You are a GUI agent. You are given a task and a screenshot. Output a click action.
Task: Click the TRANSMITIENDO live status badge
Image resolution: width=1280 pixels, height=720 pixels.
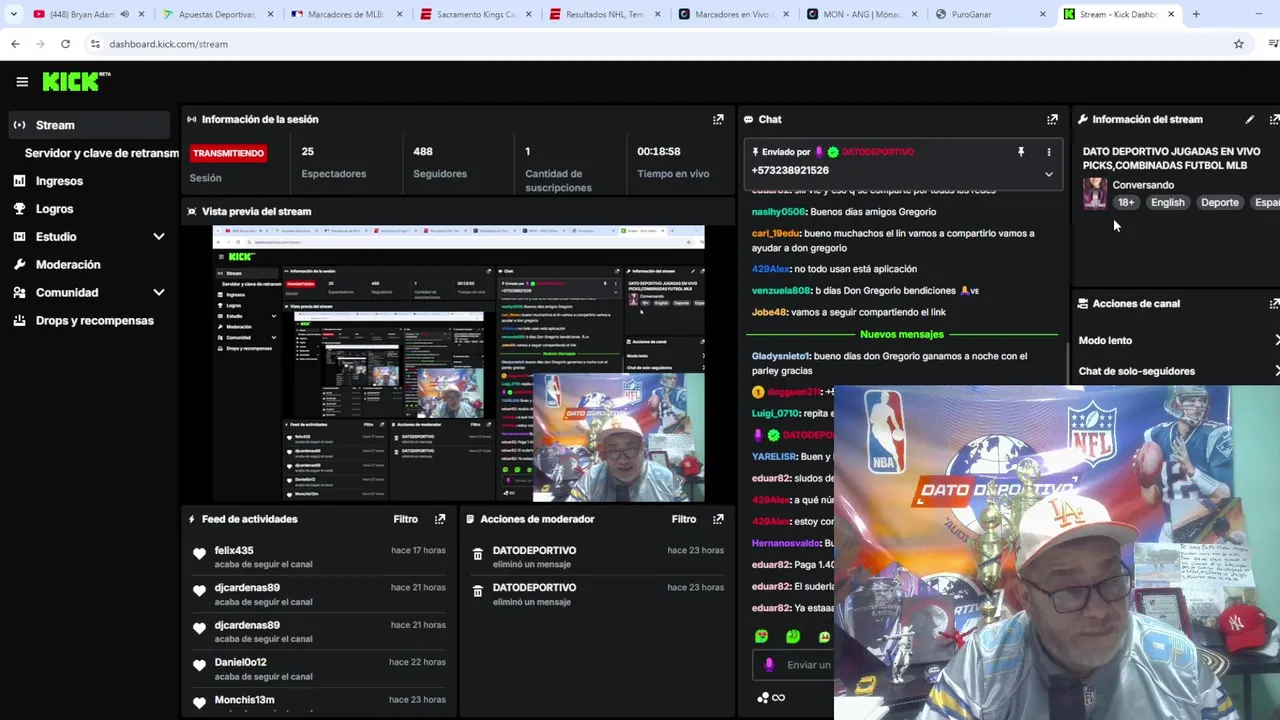228,153
